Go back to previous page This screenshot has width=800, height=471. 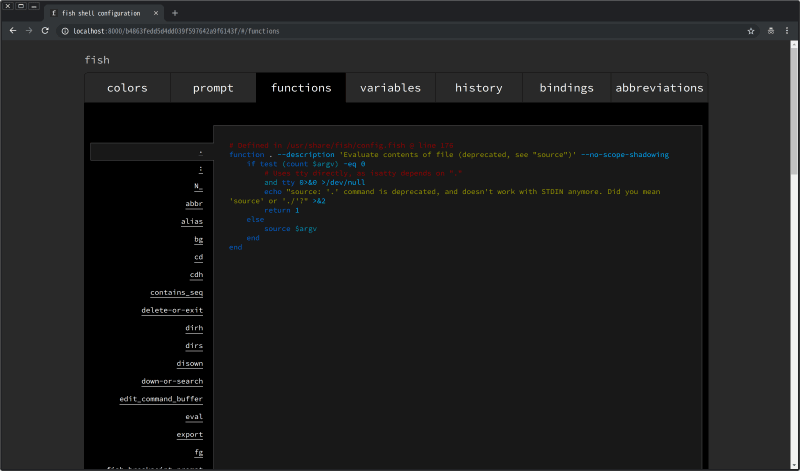(x=13, y=31)
